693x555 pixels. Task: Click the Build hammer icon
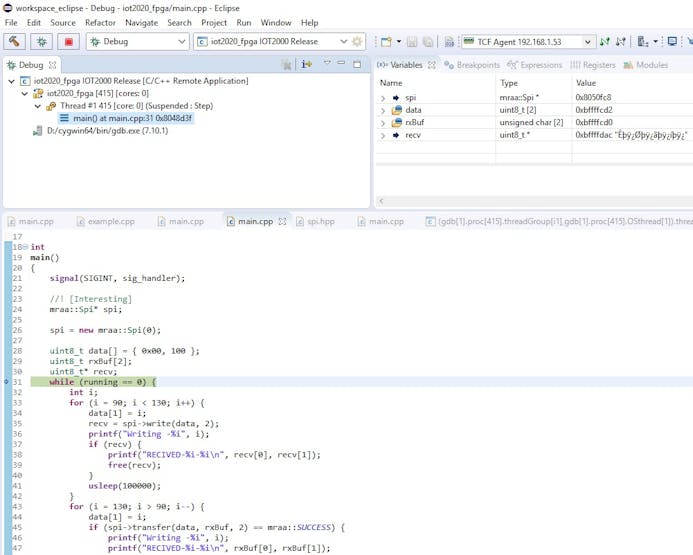point(15,42)
